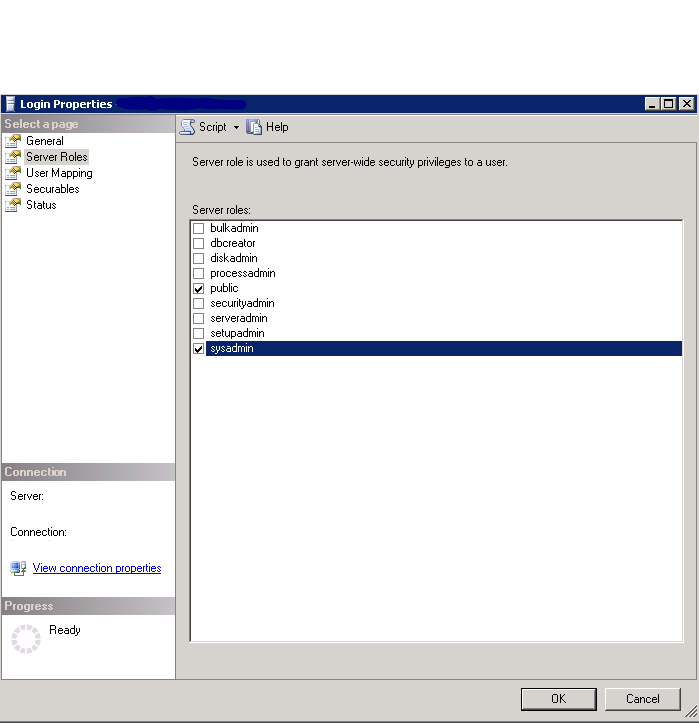Viewport: 699px width, 723px height.
Task: Click the Script toolbar icon
Action: [x=187, y=127]
